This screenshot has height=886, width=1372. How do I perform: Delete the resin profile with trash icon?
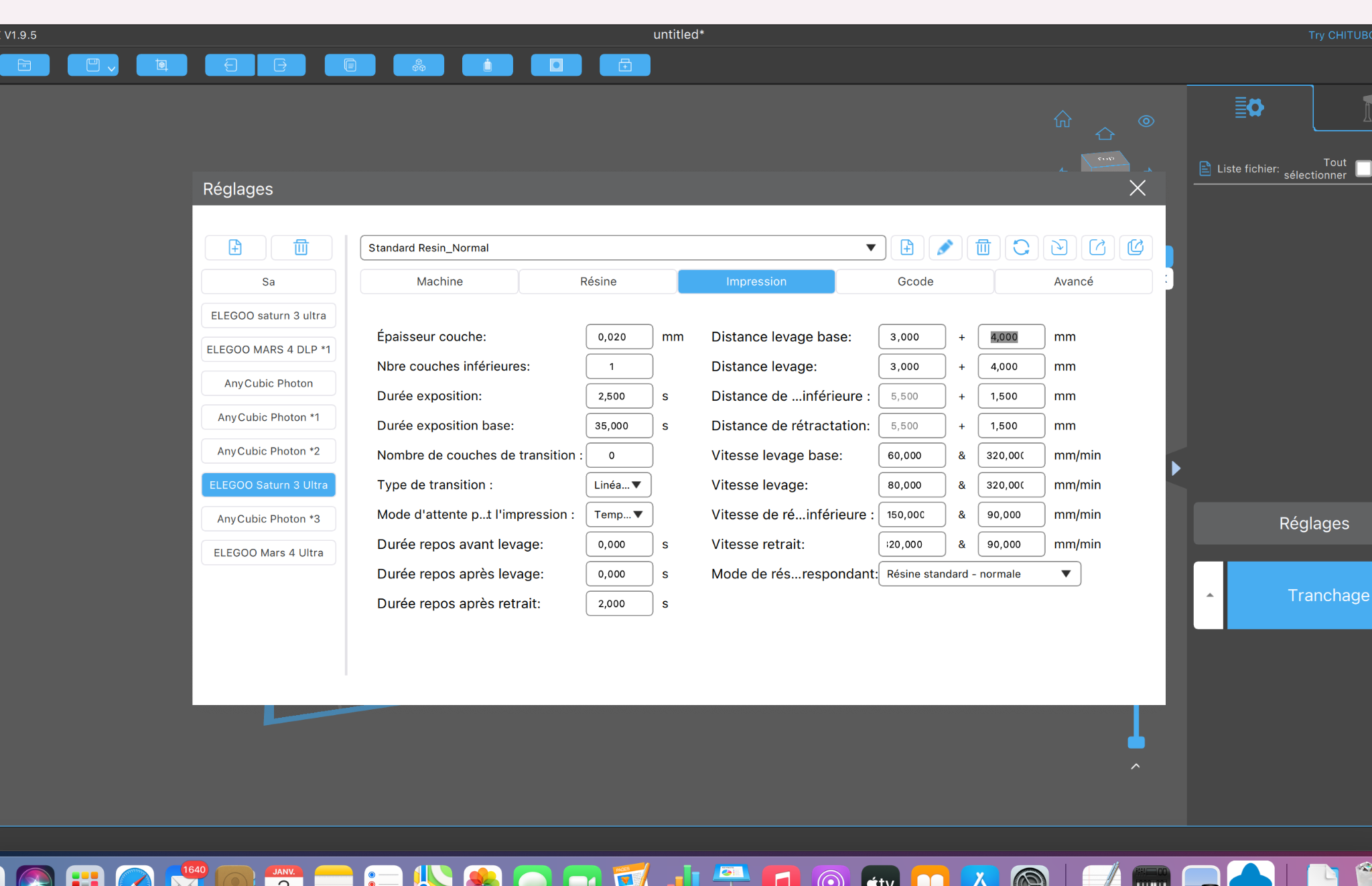[x=983, y=247]
